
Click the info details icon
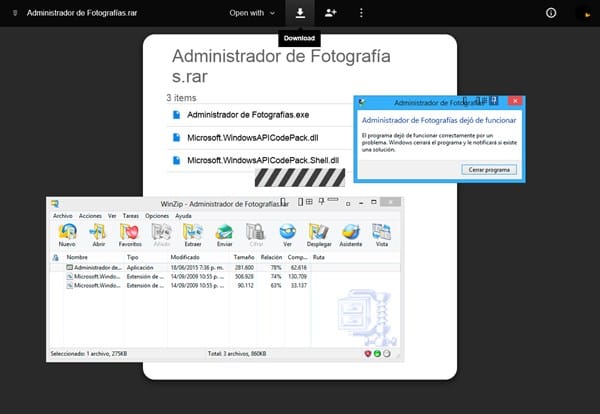pos(551,13)
